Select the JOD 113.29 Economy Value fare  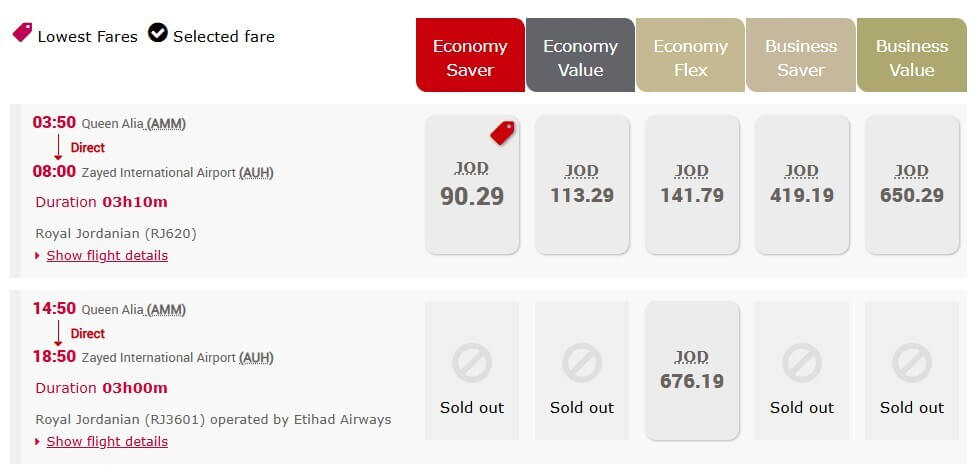click(x=582, y=185)
